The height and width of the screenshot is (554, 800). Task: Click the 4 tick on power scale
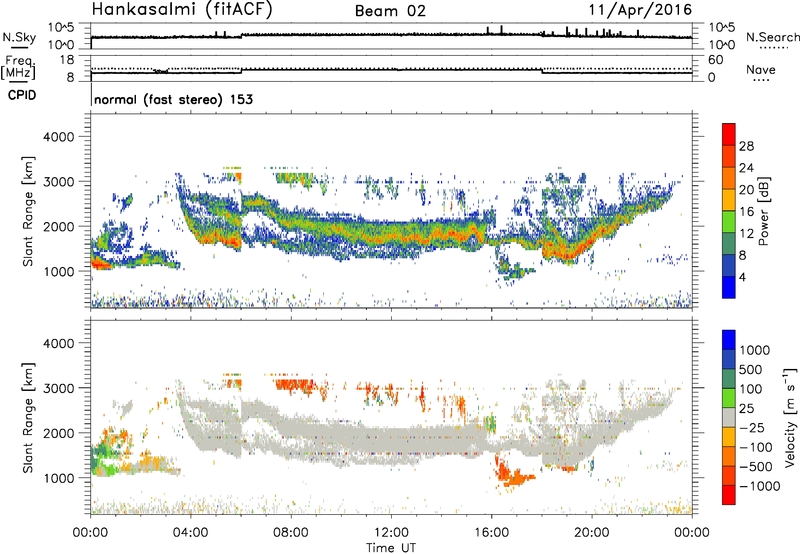(x=742, y=277)
